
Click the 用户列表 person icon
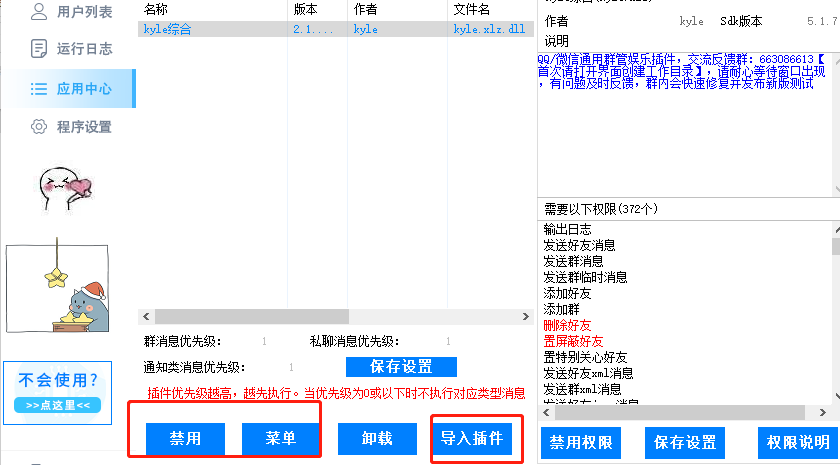(x=39, y=12)
